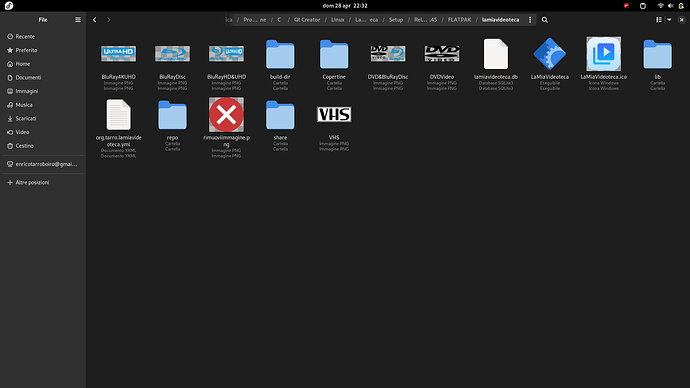Select the DVDVideo image file

point(442,54)
